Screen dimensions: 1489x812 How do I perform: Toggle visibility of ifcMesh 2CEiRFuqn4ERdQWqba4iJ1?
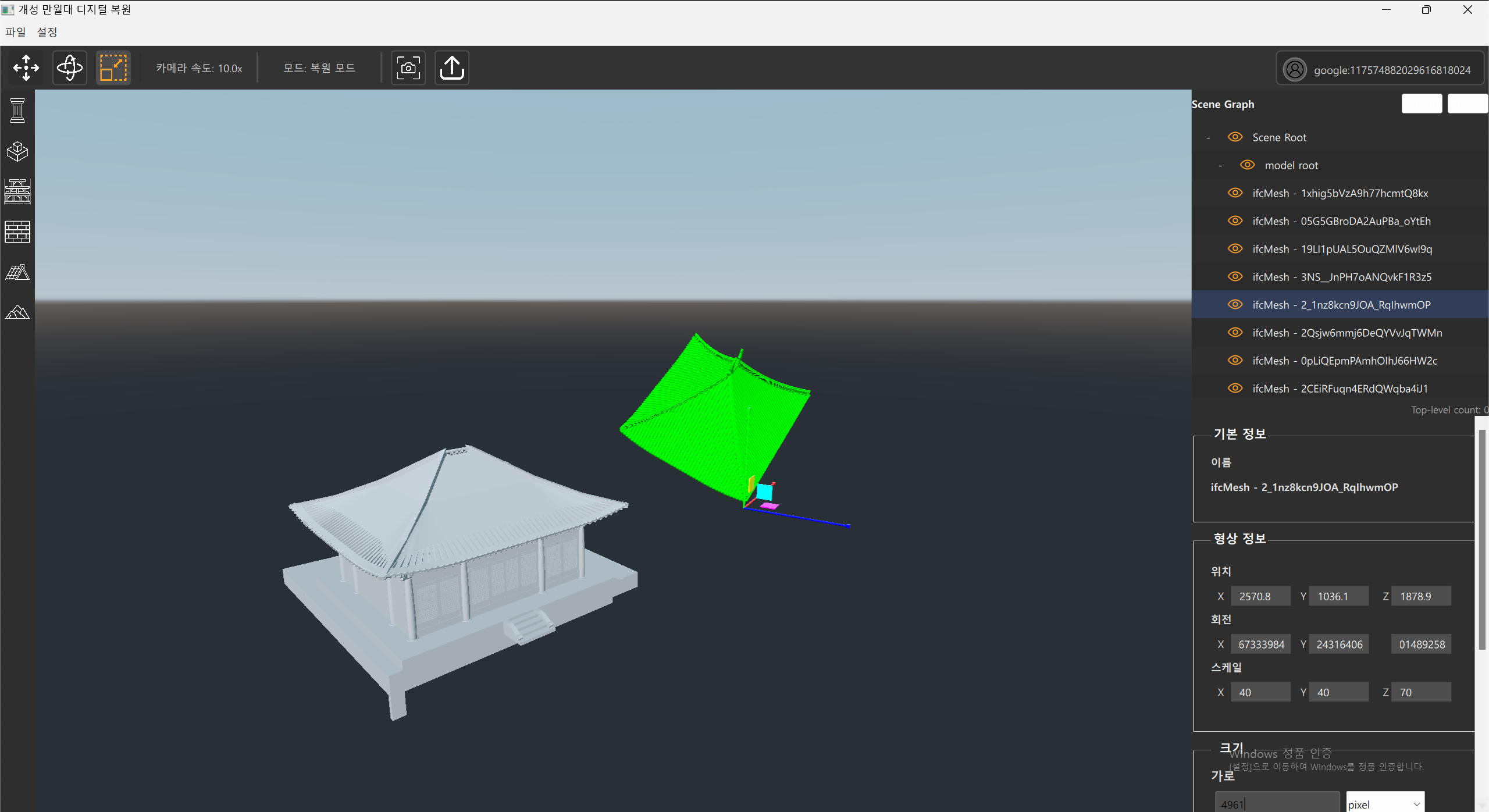tap(1235, 389)
